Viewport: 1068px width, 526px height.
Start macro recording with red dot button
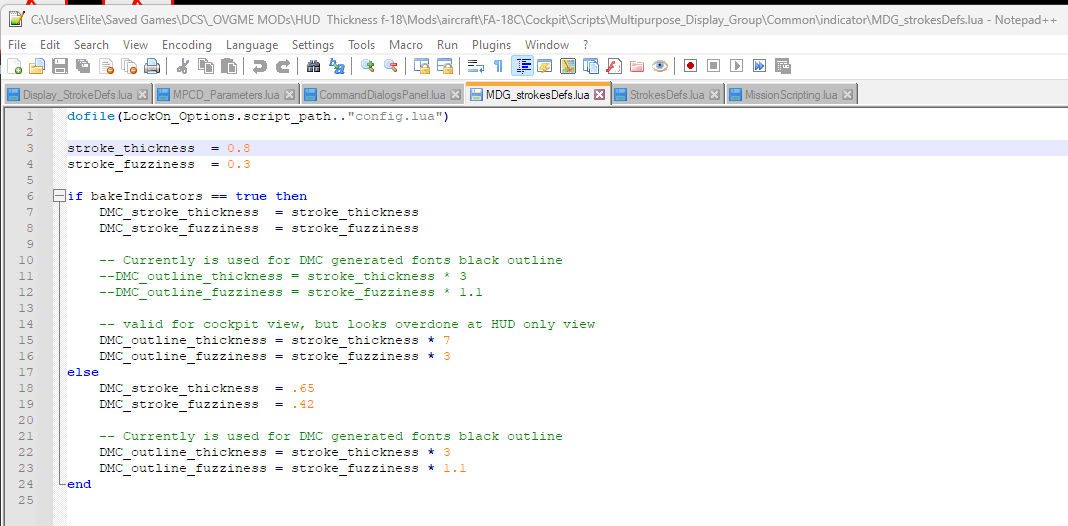click(x=691, y=66)
